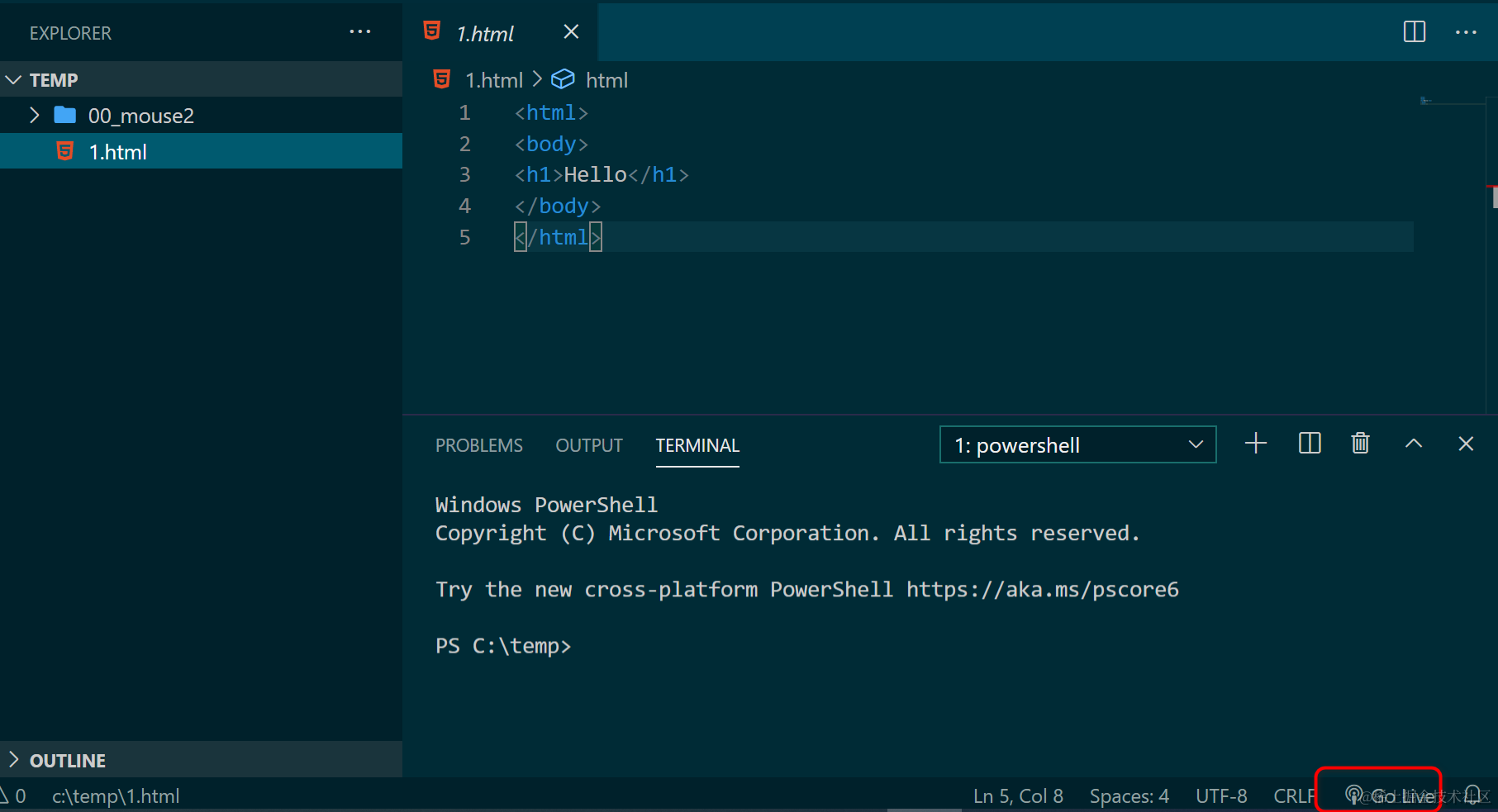Select 1.html in the Explorer tree
The image size is (1498, 812).
(201, 151)
